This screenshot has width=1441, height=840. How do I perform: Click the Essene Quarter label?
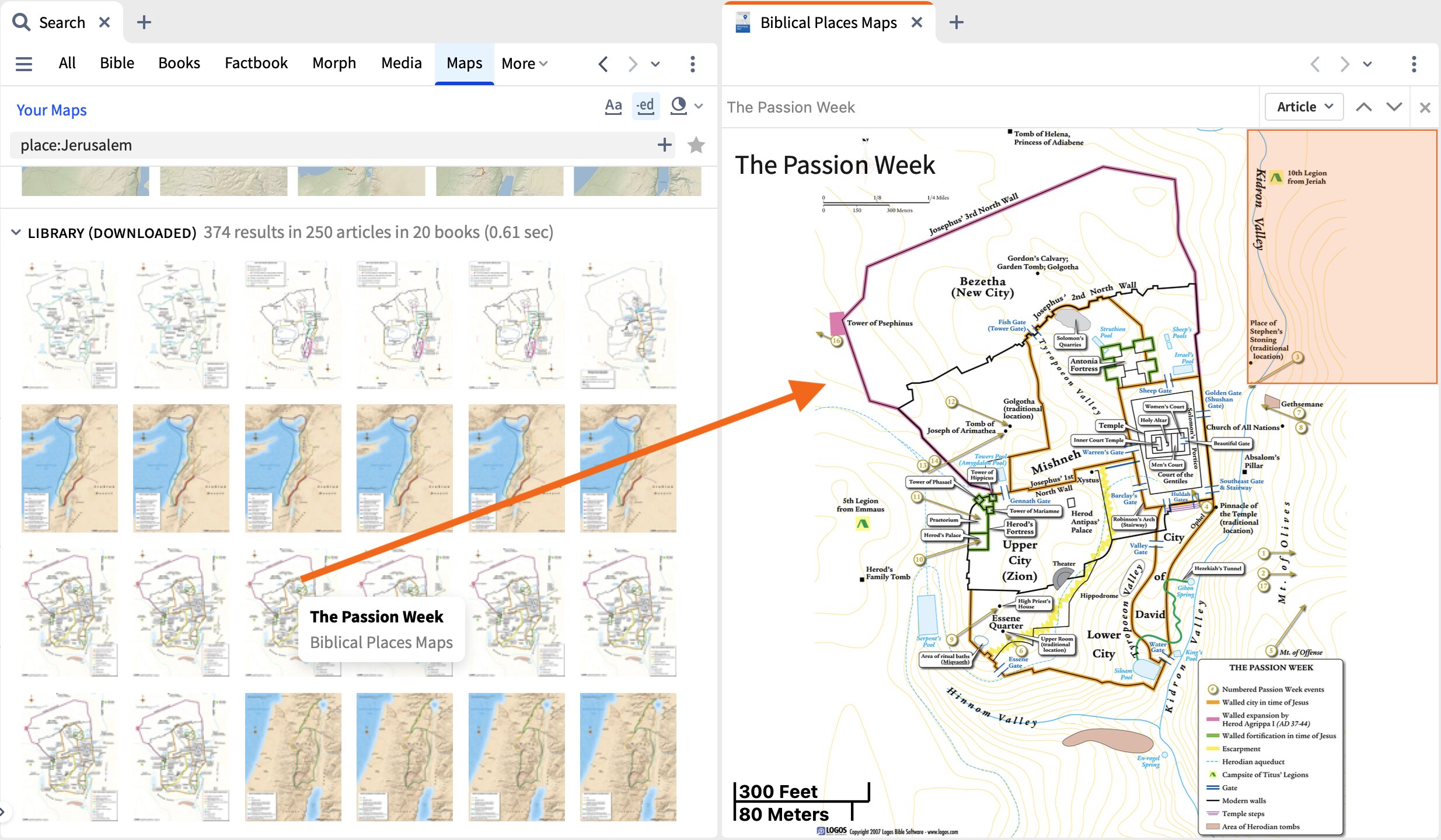1006,622
